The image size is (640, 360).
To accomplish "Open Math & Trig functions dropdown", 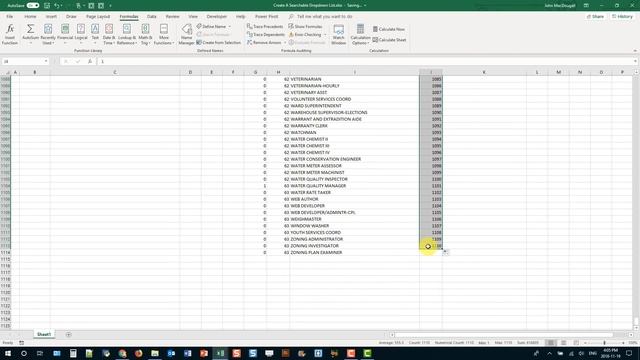I will 145,34.
